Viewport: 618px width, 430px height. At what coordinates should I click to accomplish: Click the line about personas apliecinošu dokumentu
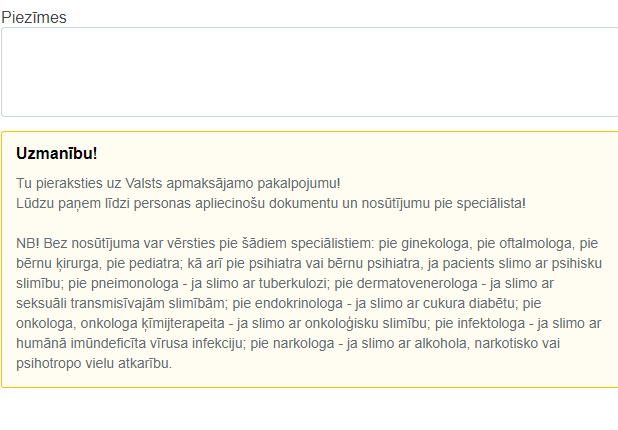[271, 203]
